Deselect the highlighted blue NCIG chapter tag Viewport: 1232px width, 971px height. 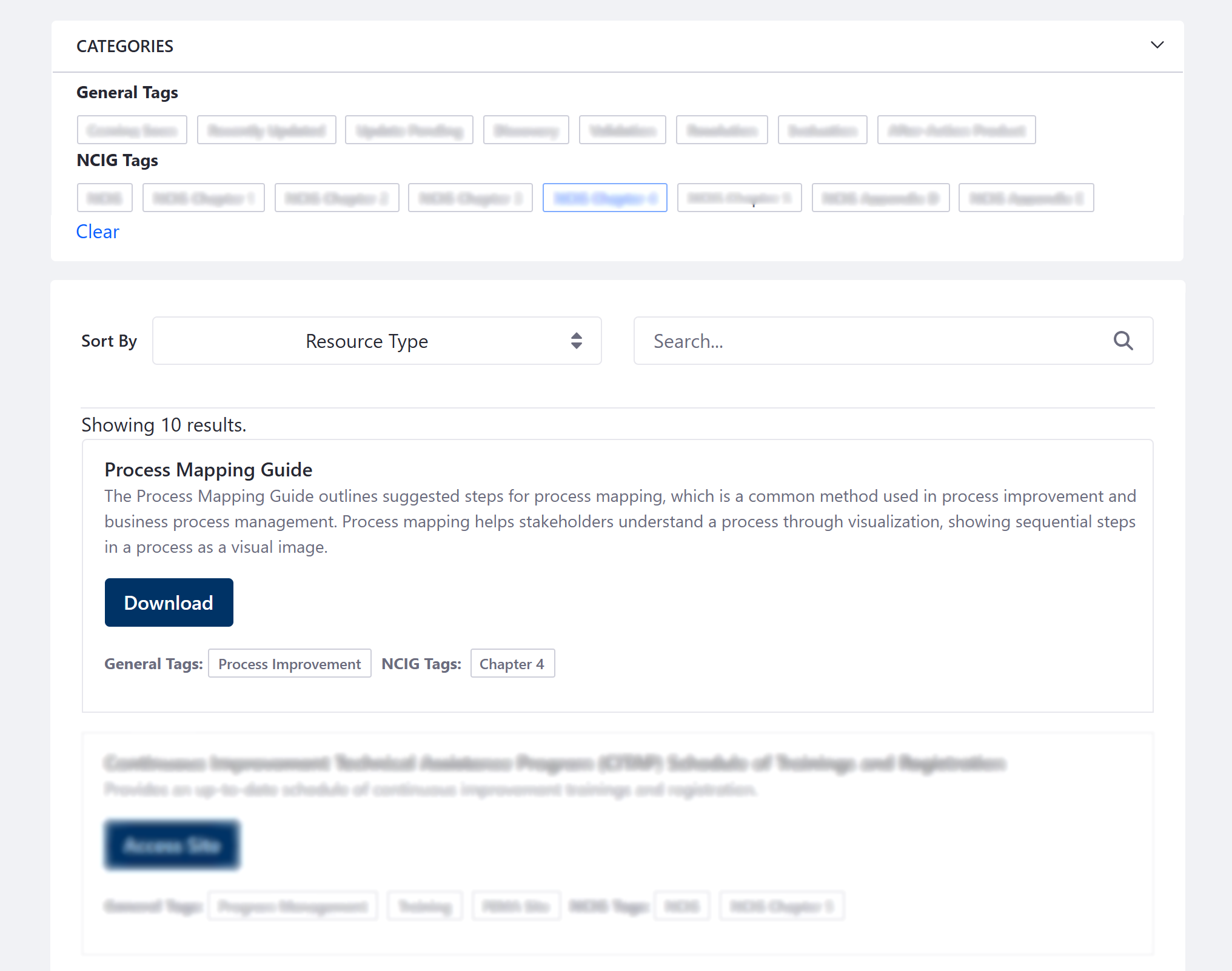pos(604,198)
